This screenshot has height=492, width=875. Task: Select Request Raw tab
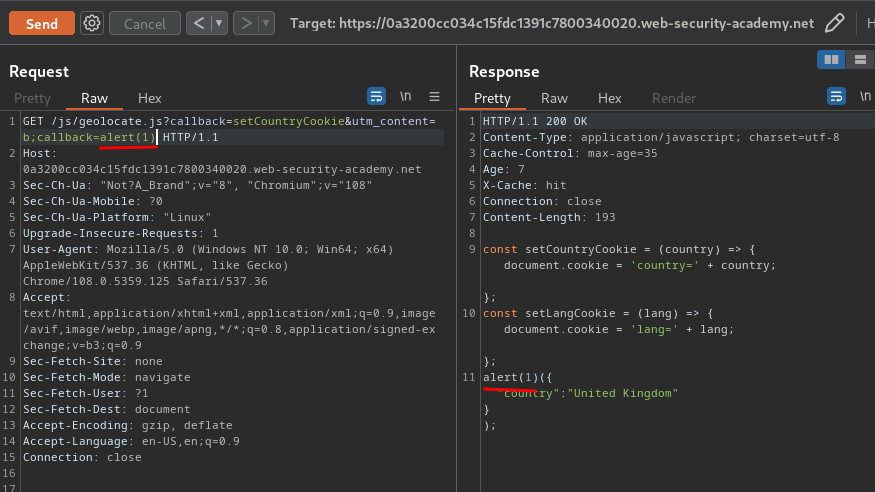click(94, 98)
